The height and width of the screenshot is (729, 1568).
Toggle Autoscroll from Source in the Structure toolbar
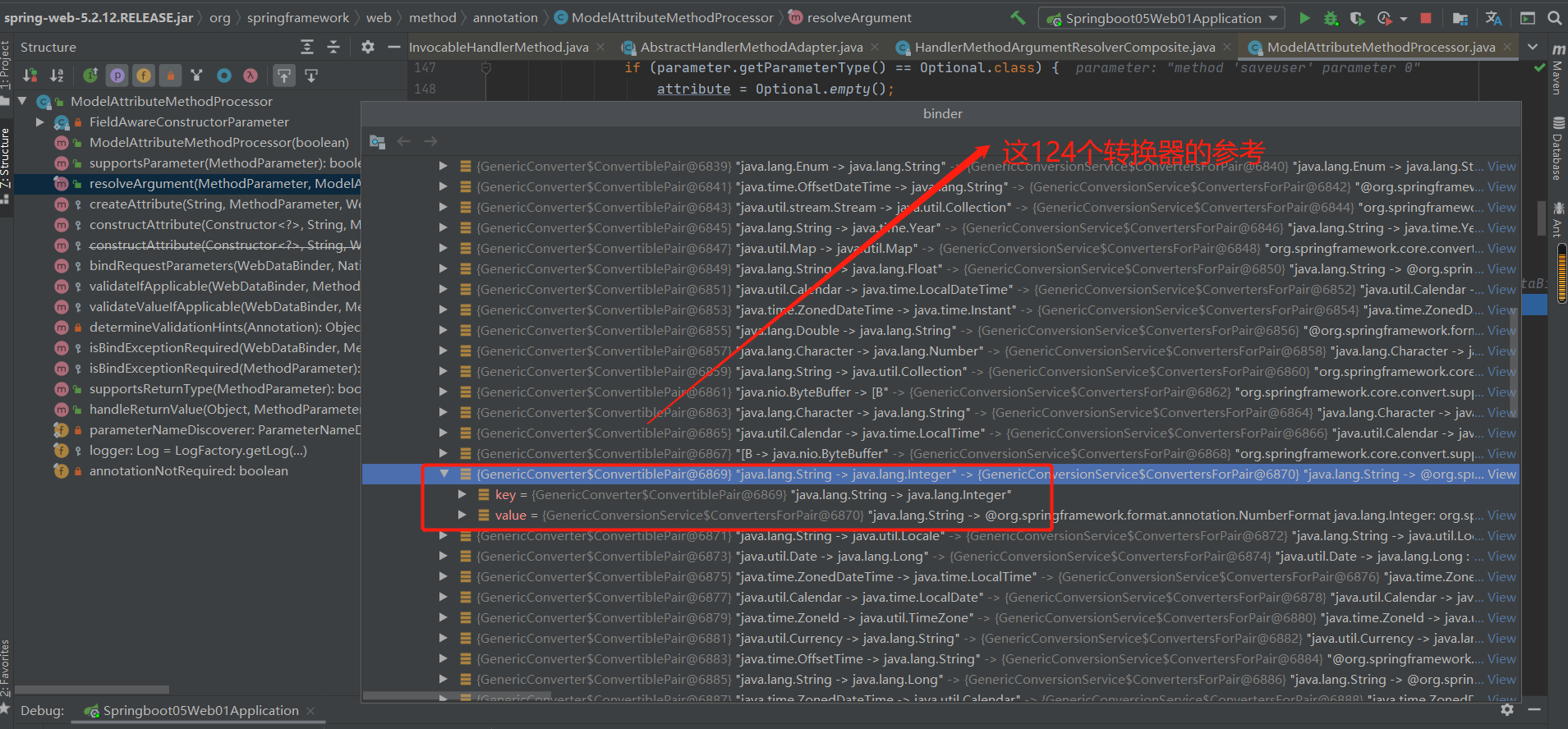311,76
